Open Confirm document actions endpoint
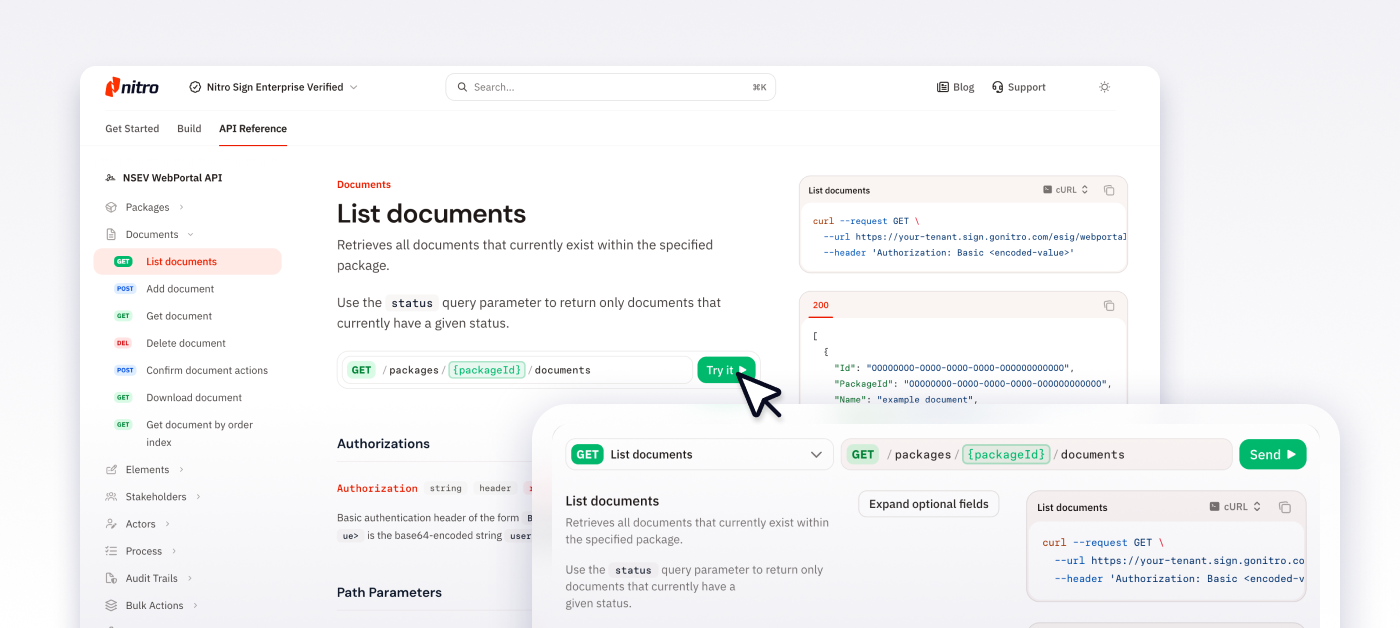 click(207, 370)
